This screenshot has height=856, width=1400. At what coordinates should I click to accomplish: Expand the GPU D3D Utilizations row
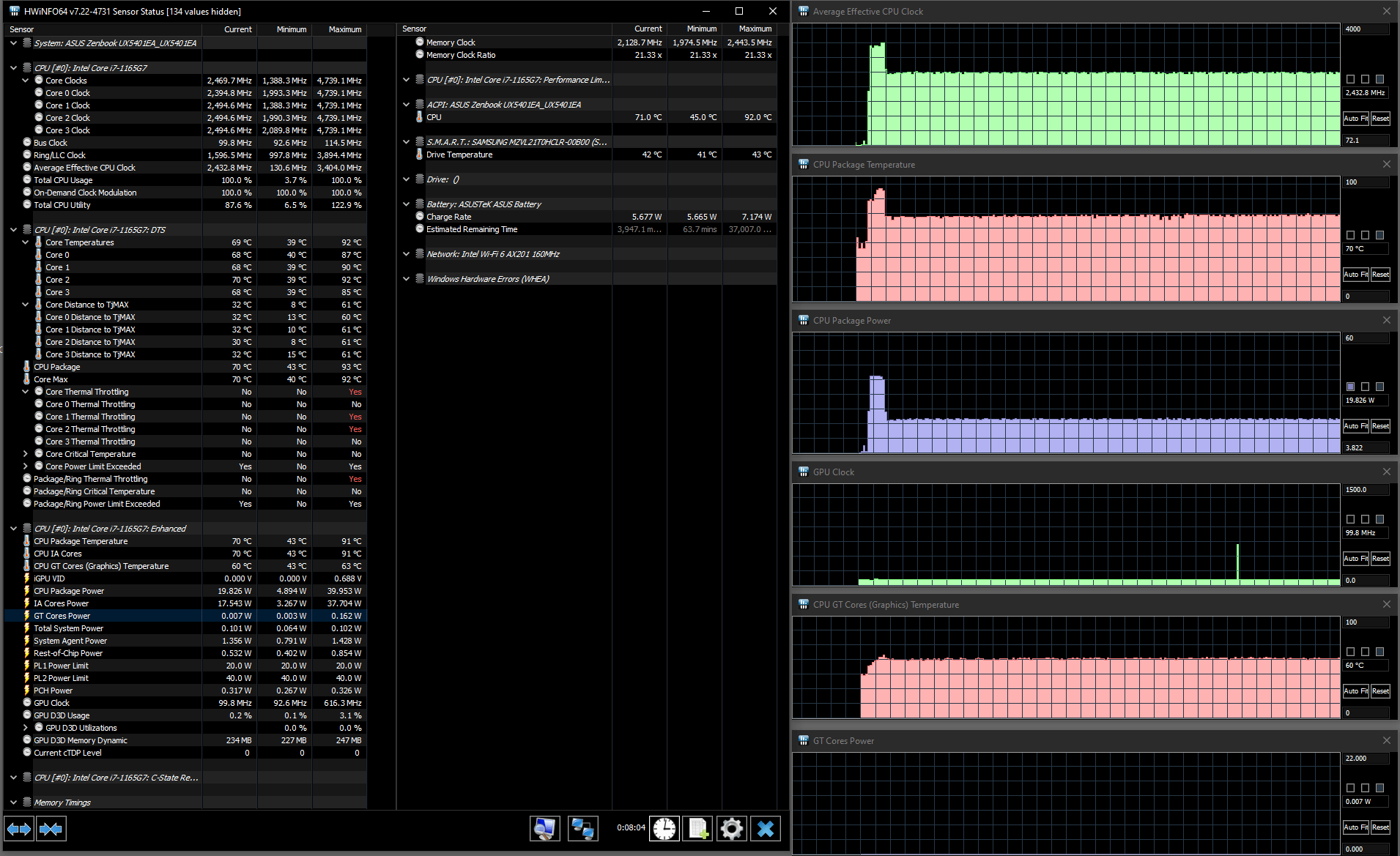pos(26,728)
